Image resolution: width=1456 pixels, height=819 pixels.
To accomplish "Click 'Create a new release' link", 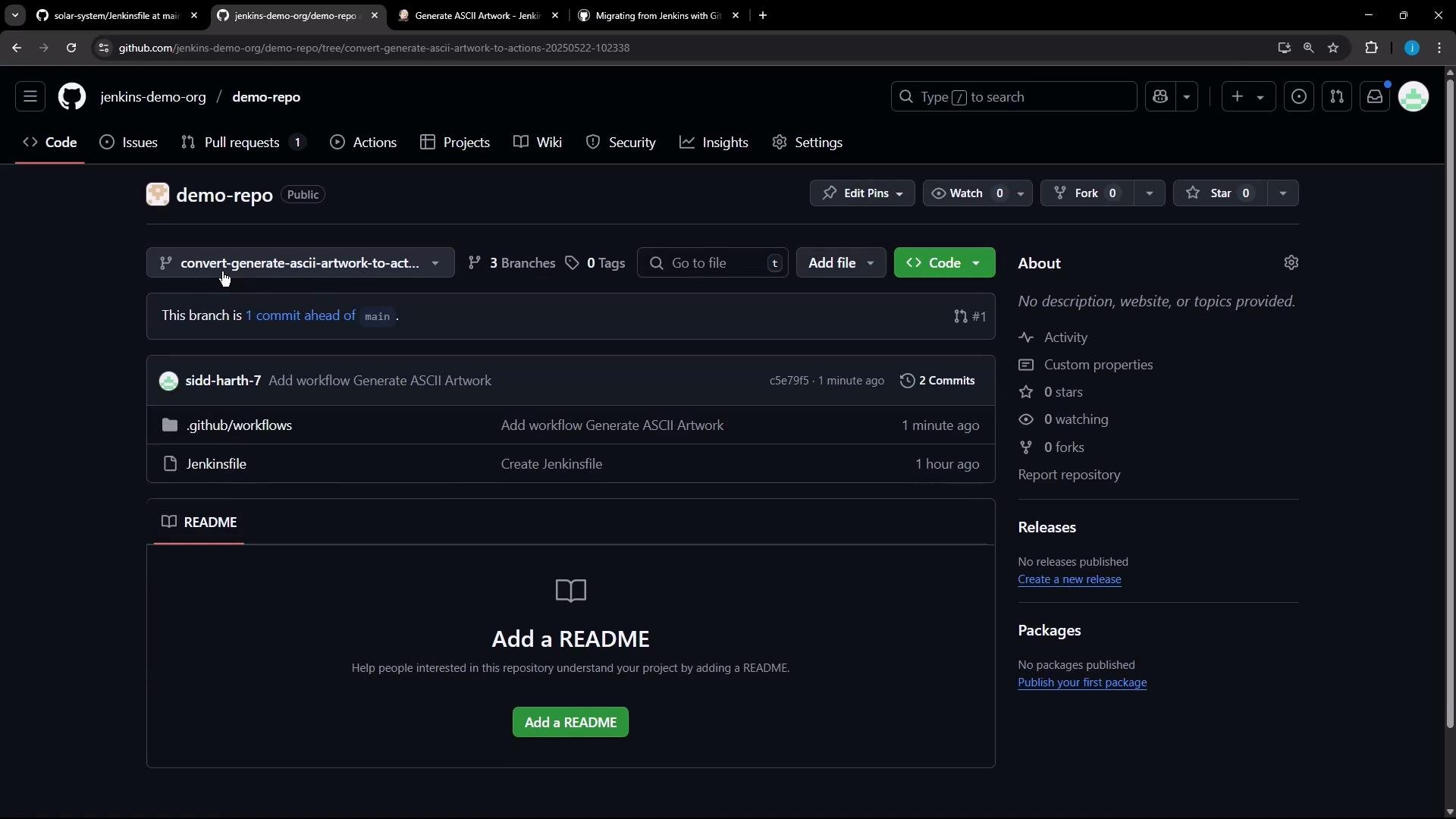I will click(x=1069, y=579).
